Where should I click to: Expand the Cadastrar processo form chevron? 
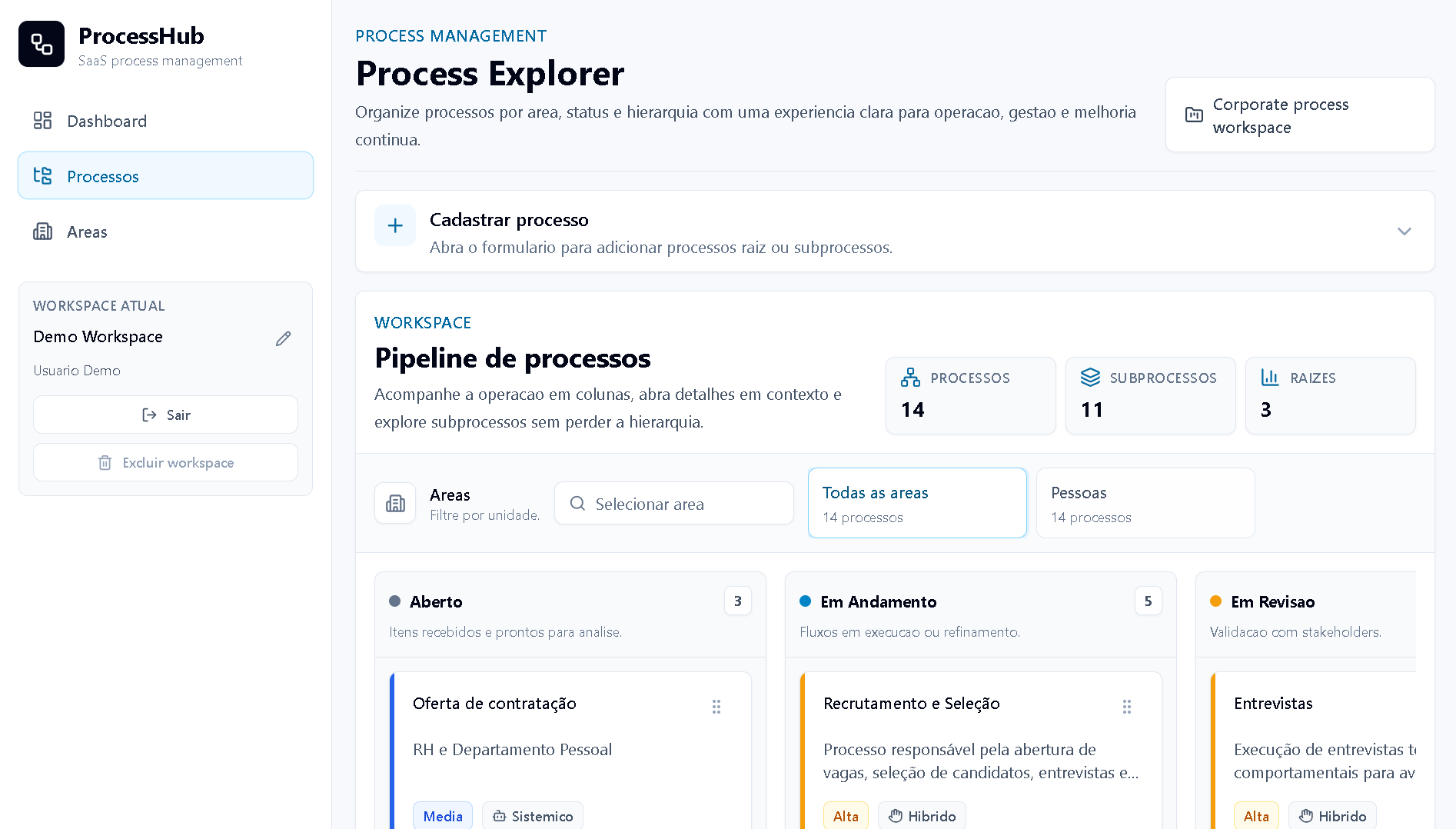(1404, 231)
